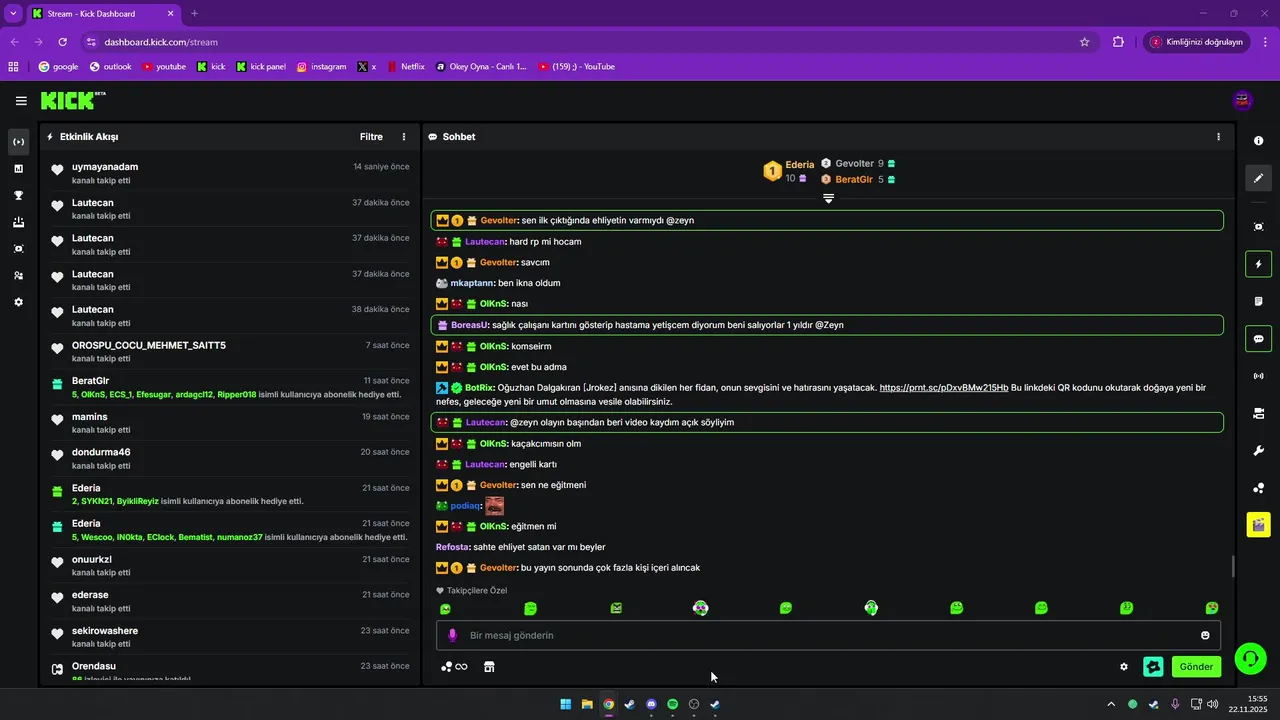This screenshot has width=1280, height=720.
Task: Open the options menu of the Sohbet panel
Action: (x=1218, y=137)
